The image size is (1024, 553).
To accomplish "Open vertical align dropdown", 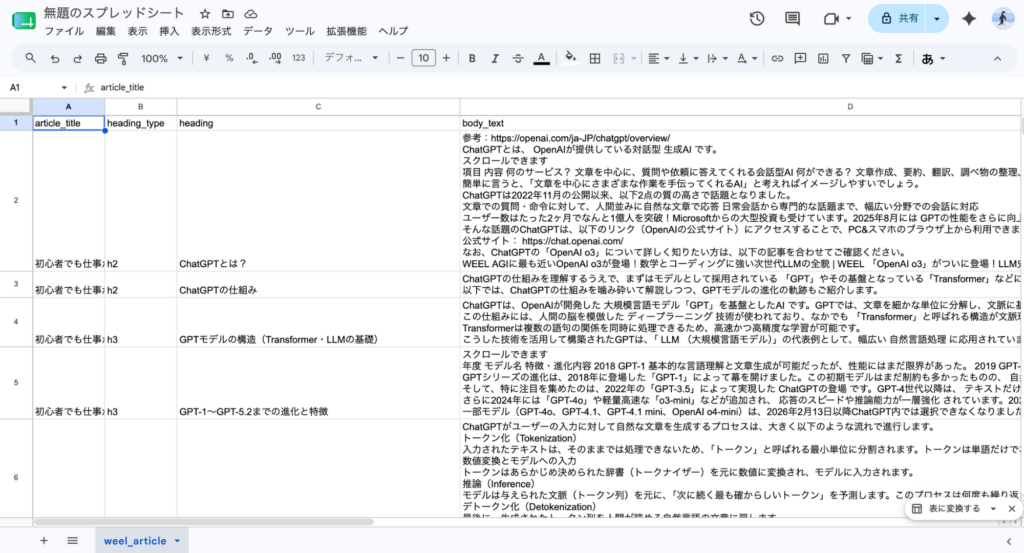I will pos(688,58).
